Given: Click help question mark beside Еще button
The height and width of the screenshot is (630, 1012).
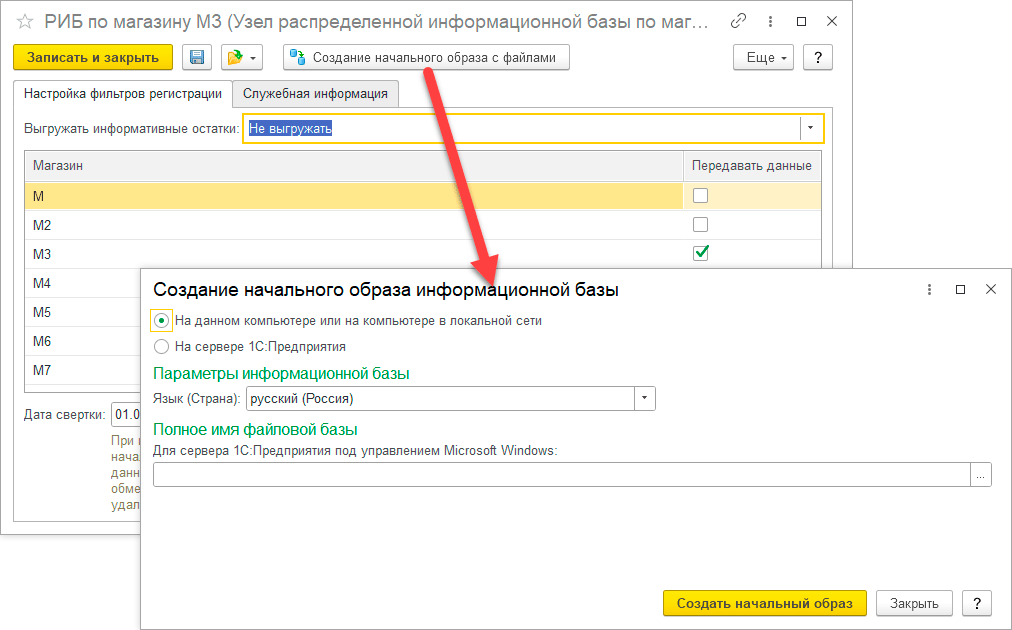Looking at the screenshot, I should click(x=818, y=58).
